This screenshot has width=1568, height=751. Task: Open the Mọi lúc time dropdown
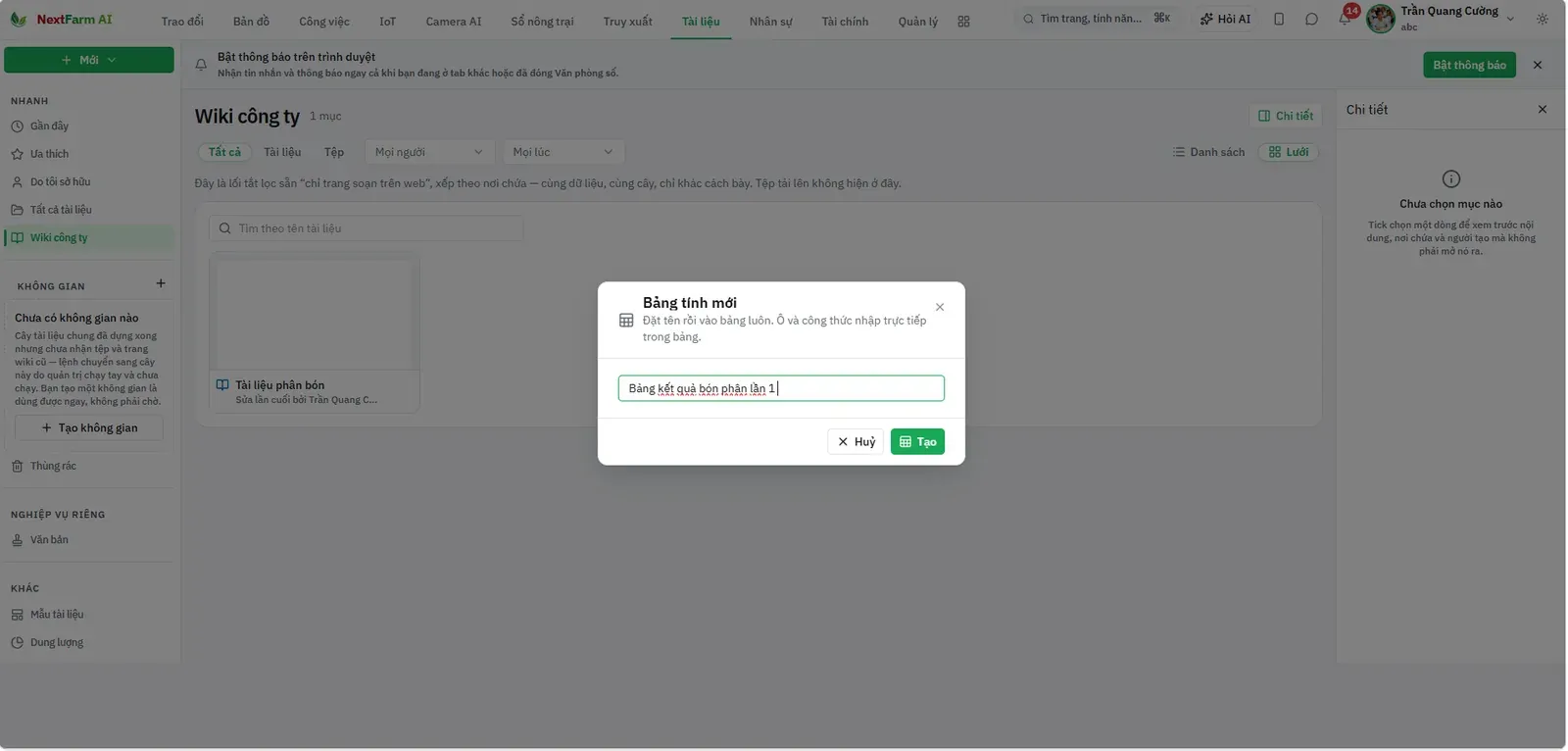click(563, 152)
